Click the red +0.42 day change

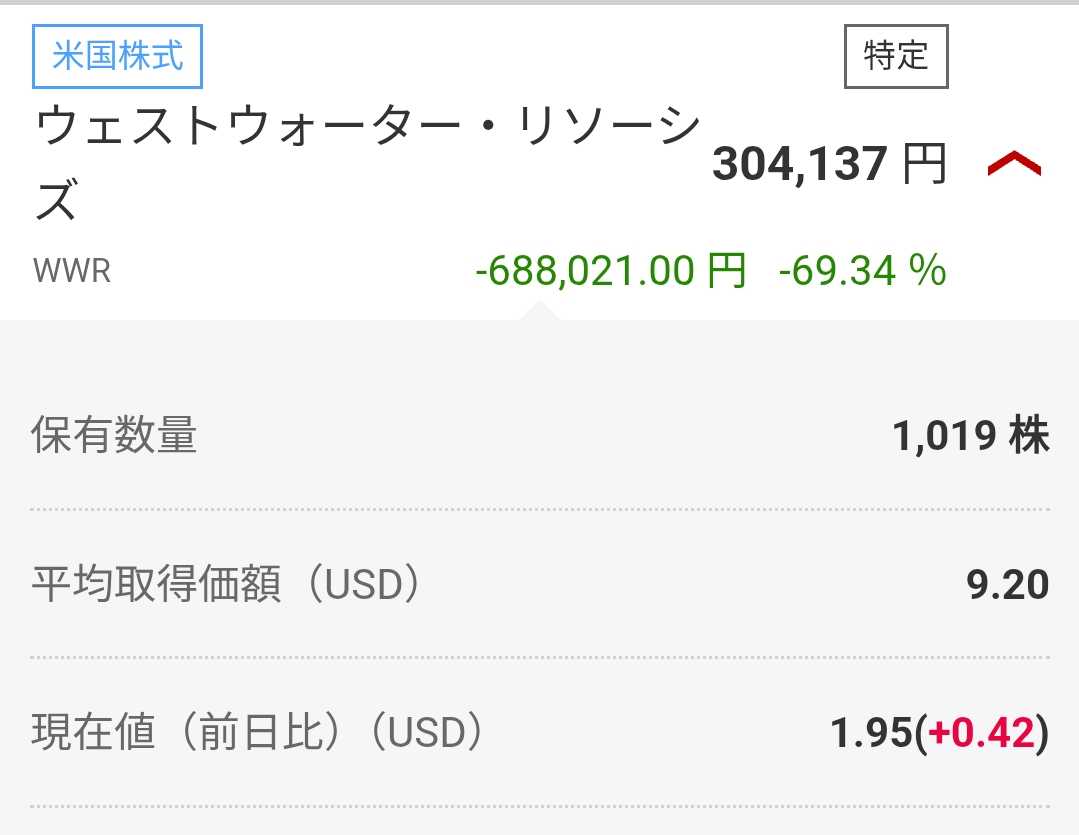981,733
